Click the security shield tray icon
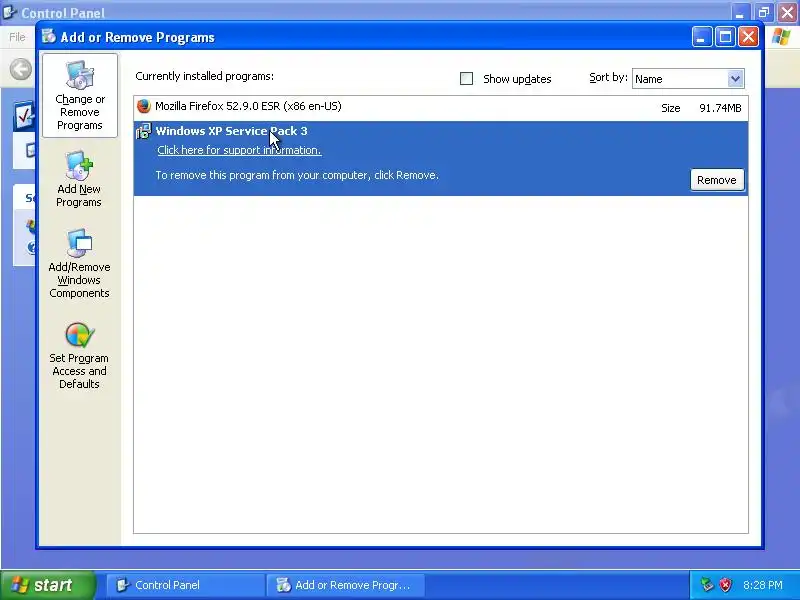Viewport: 800px width, 600px height. (725, 585)
